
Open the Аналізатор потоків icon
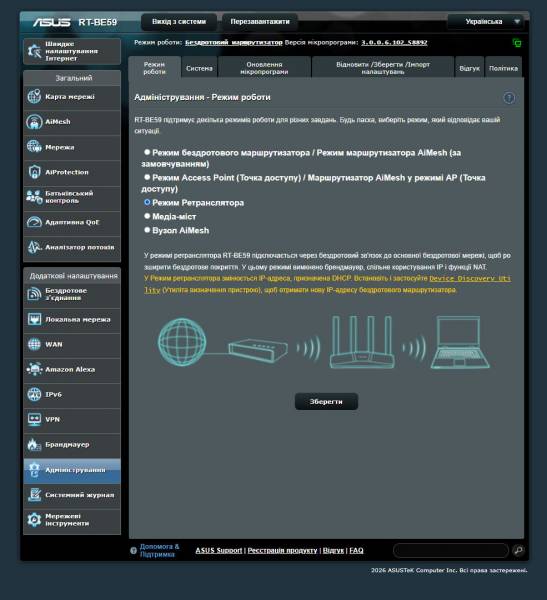point(34,247)
